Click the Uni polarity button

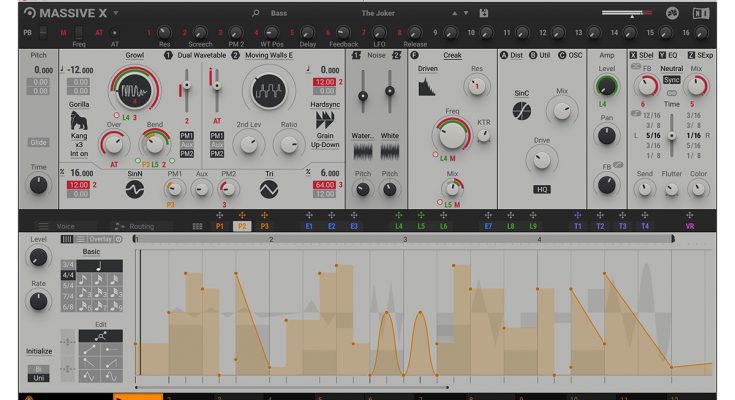(38, 379)
